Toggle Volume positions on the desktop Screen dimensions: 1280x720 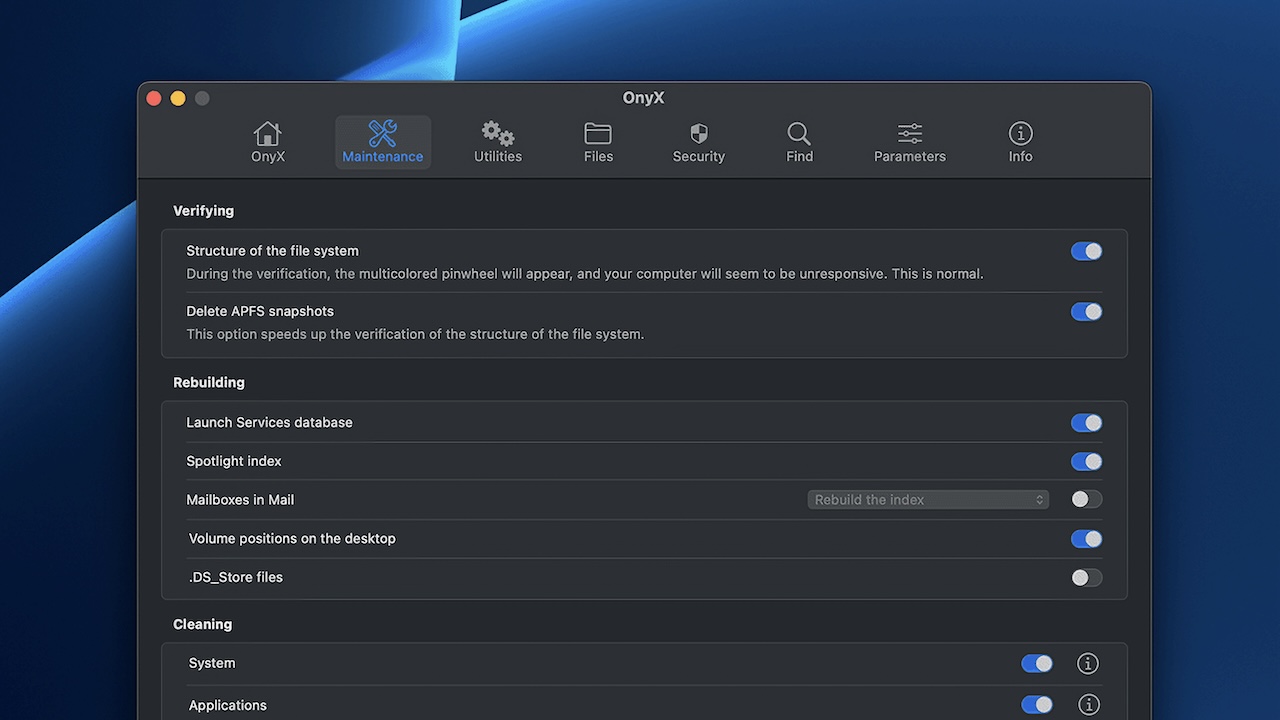pyautogui.click(x=1086, y=539)
